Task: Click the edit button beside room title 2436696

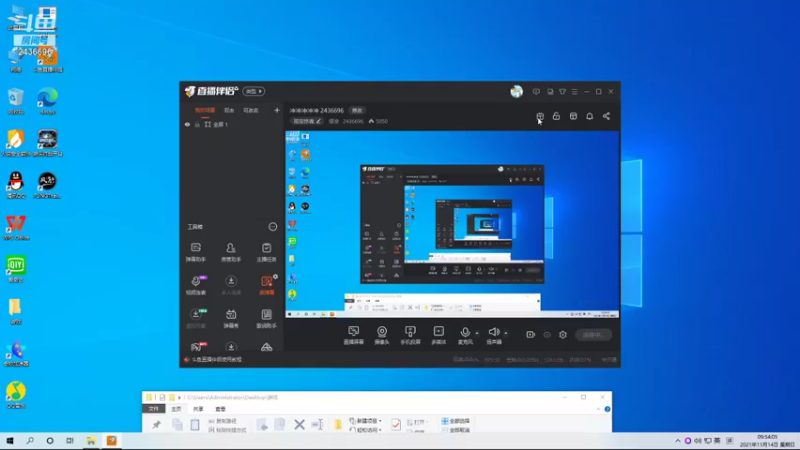Action: tap(357, 110)
